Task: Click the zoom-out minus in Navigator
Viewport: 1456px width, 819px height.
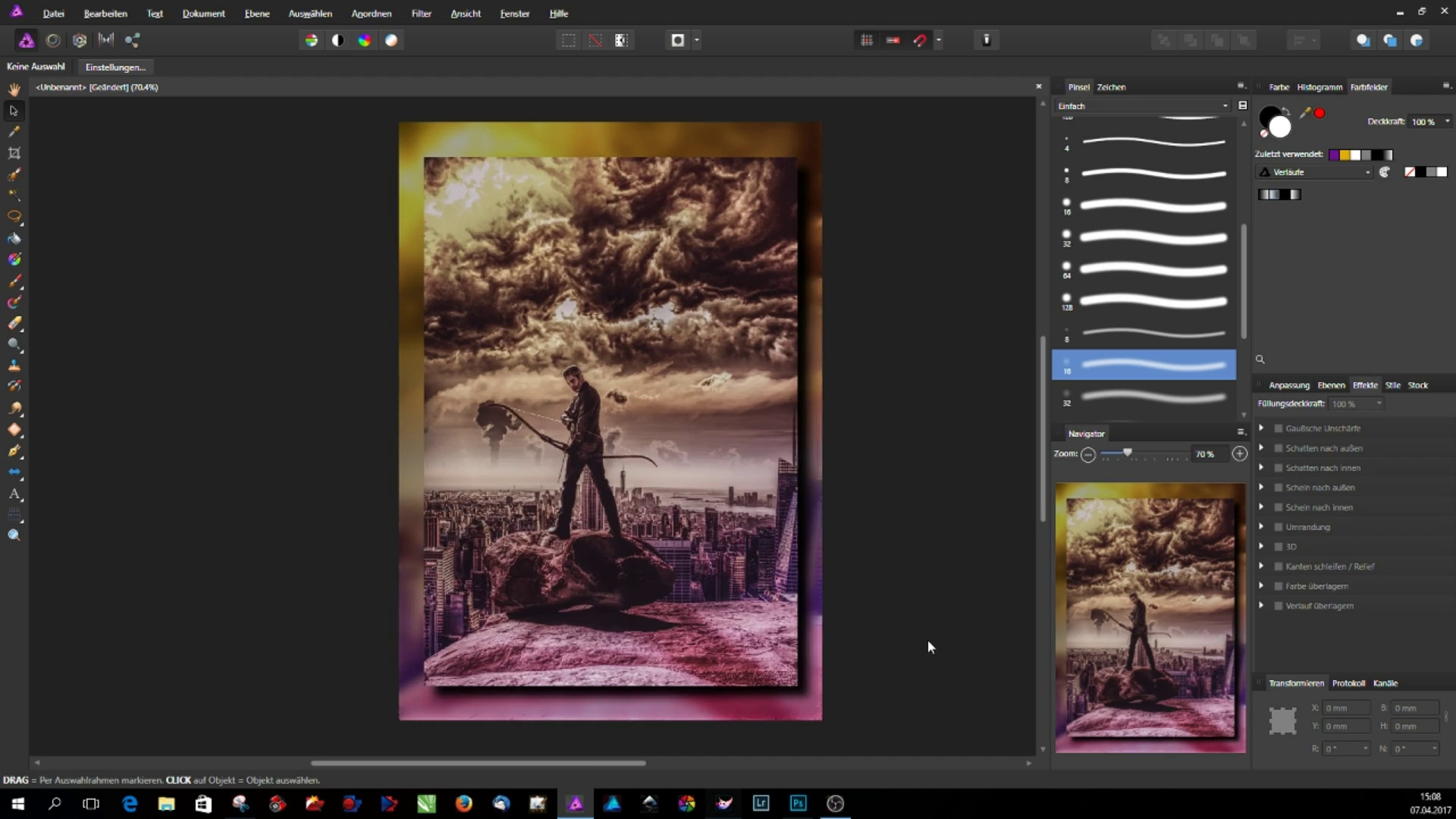Action: [x=1088, y=454]
